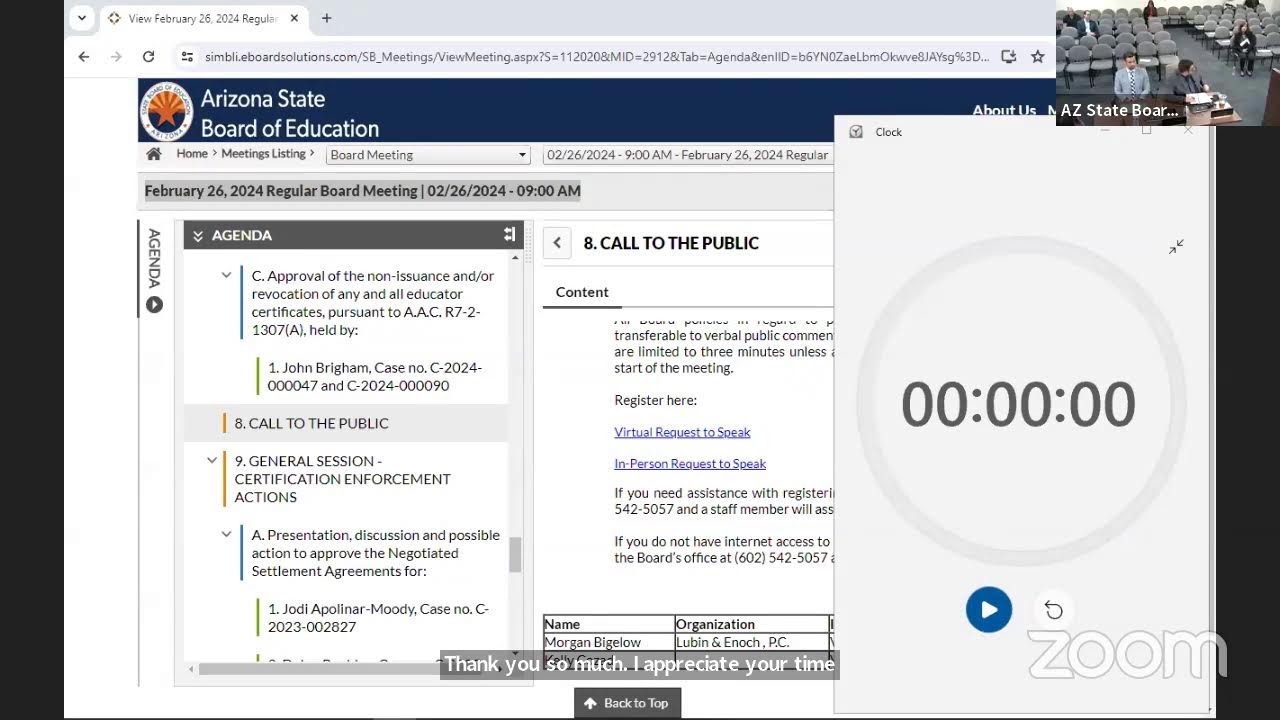Collapse item A Negotiated Settlement Agreements
Screen dimensions: 1280x720
226,534
